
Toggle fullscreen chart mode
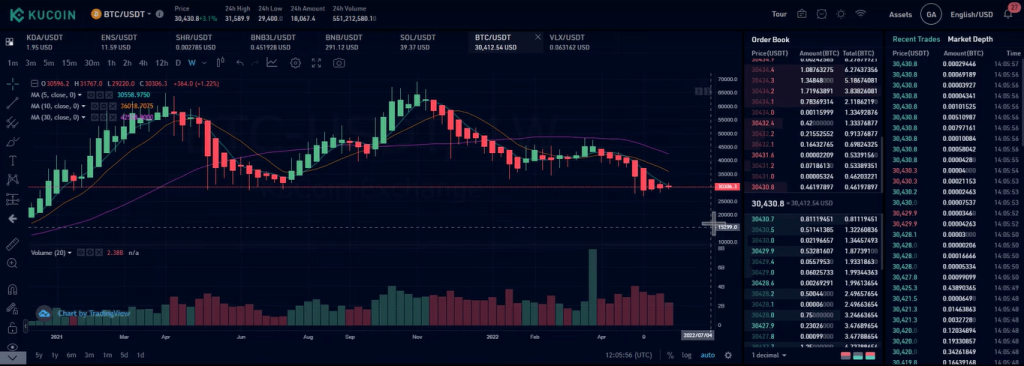pyautogui.click(x=317, y=63)
